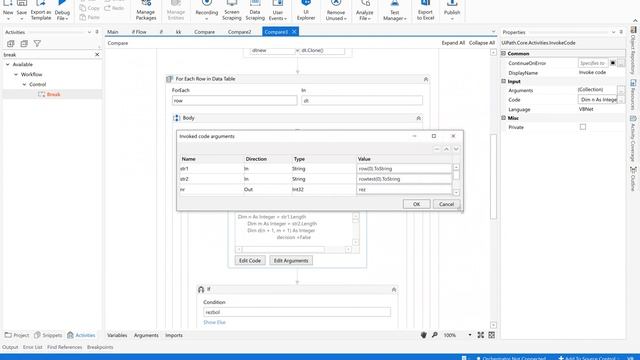Open the Imports panel
The width and height of the screenshot is (640, 360).
click(x=174, y=335)
